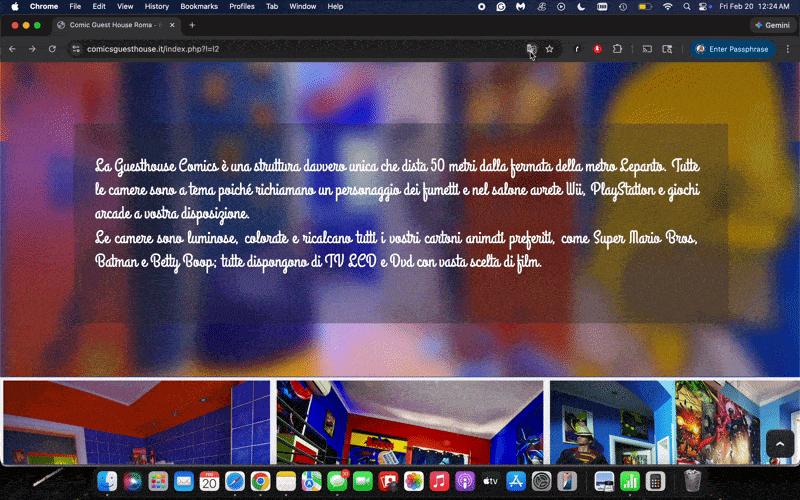
Task: Open Music from the Dock
Action: pyautogui.click(x=439, y=481)
